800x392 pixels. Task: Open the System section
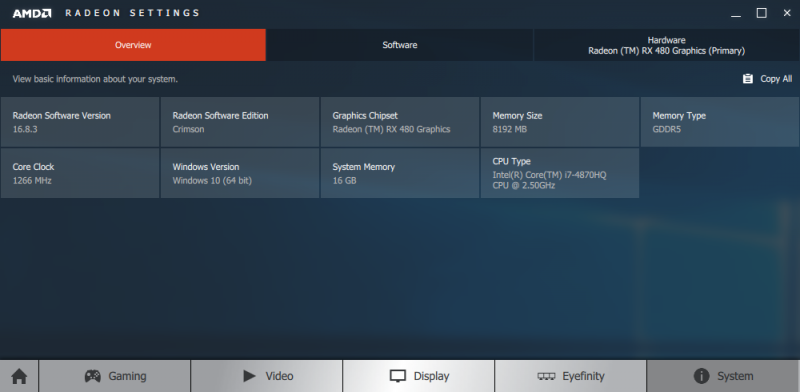pyautogui.click(x=723, y=376)
